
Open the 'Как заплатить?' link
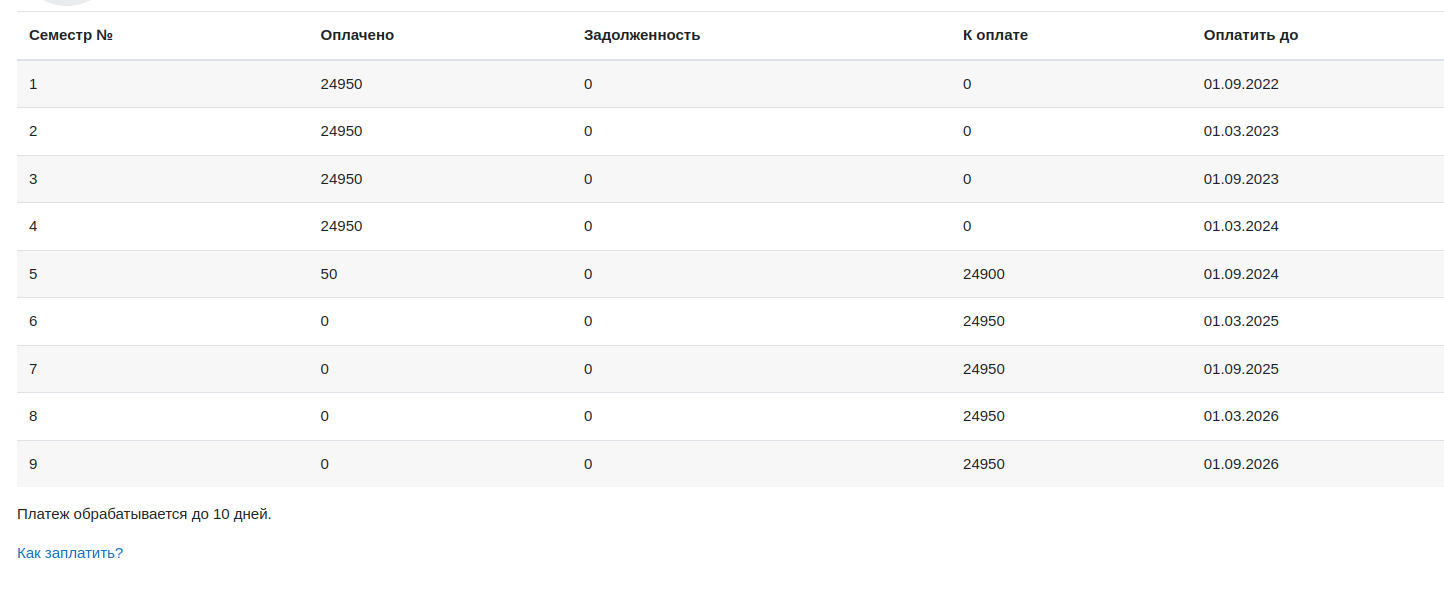click(70, 552)
